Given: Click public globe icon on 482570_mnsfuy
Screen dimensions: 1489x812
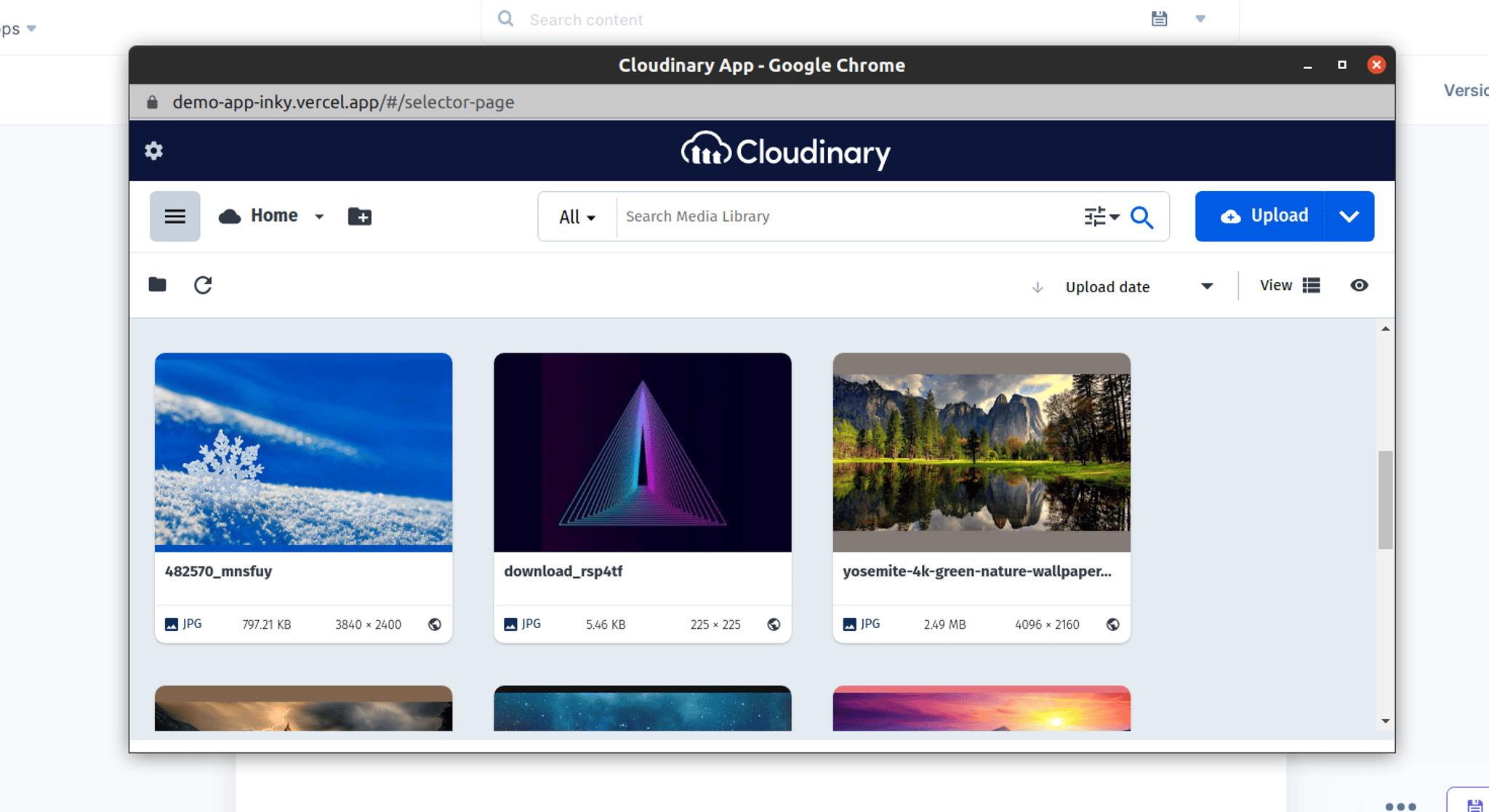Looking at the screenshot, I should coord(435,624).
